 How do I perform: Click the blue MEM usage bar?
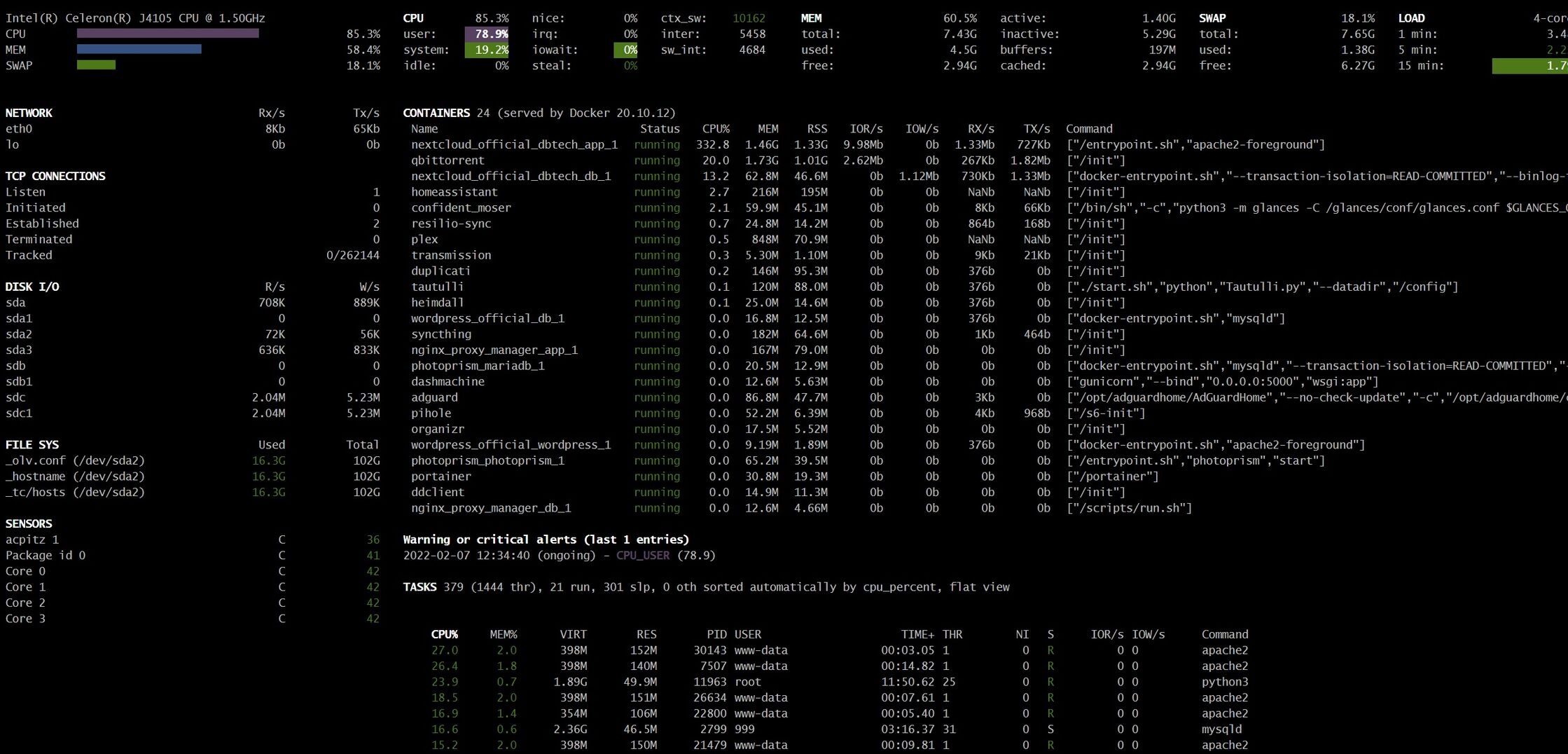(x=139, y=50)
